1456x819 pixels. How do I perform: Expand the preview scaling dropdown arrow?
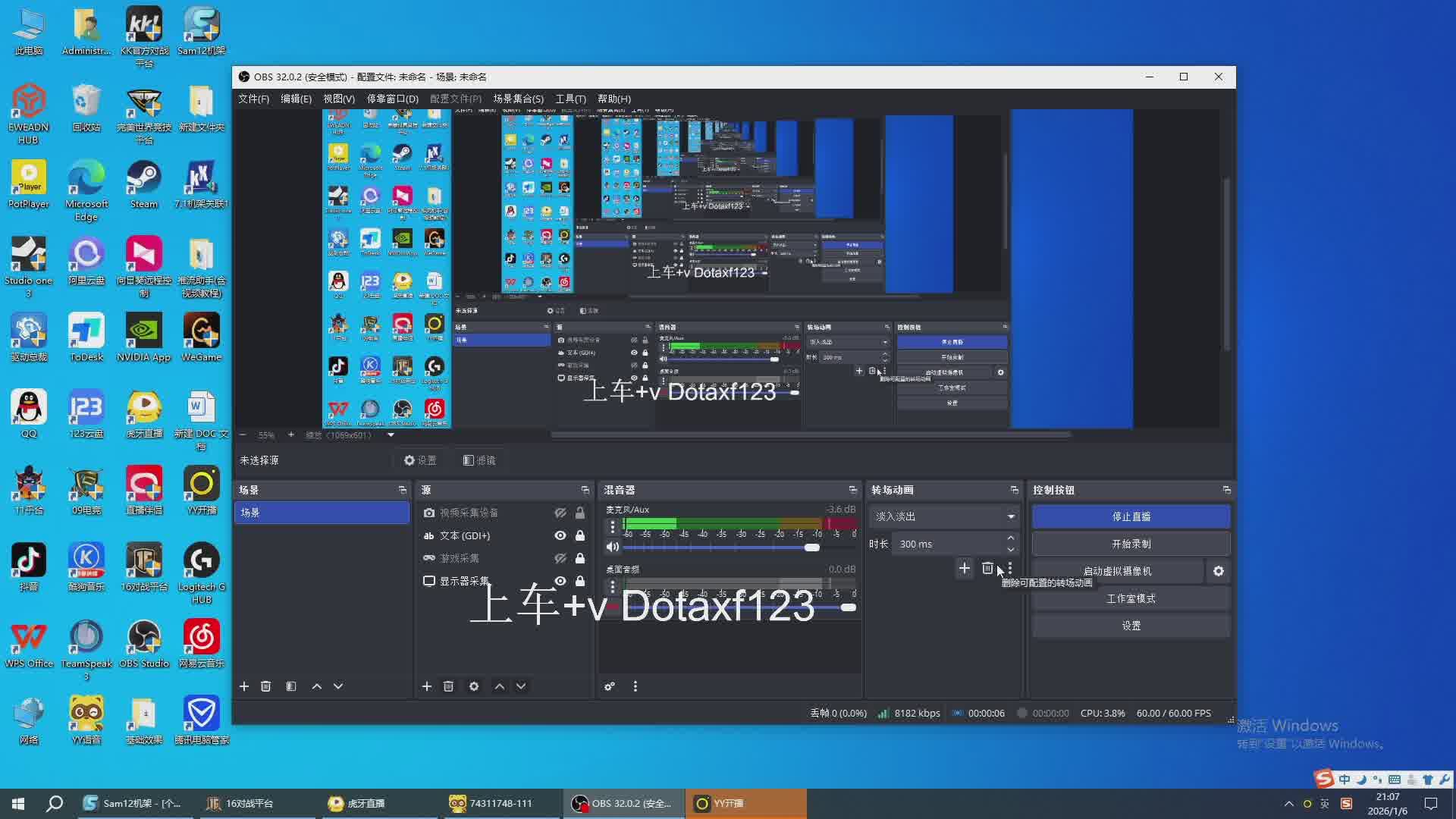click(391, 435)
